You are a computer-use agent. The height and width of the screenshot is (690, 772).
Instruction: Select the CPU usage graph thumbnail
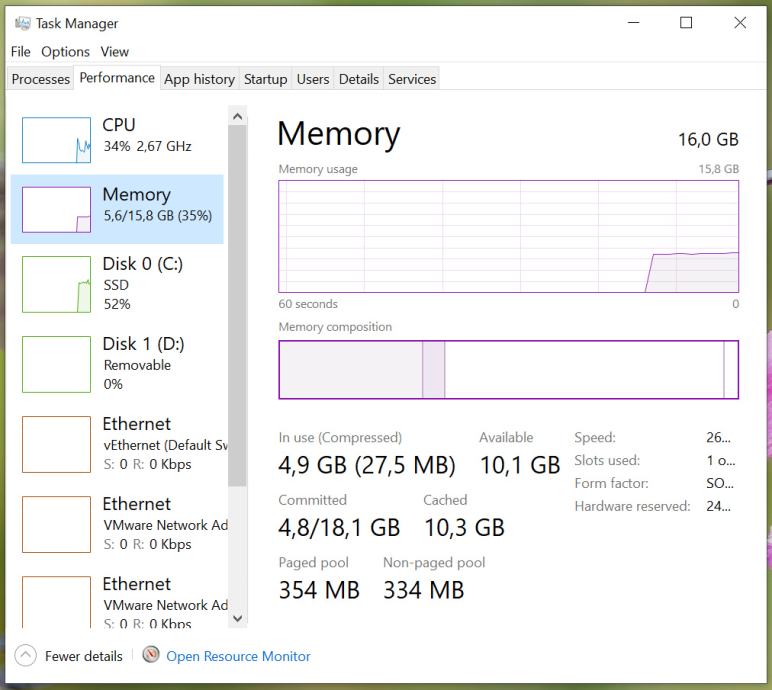click(x=56, y=139)
